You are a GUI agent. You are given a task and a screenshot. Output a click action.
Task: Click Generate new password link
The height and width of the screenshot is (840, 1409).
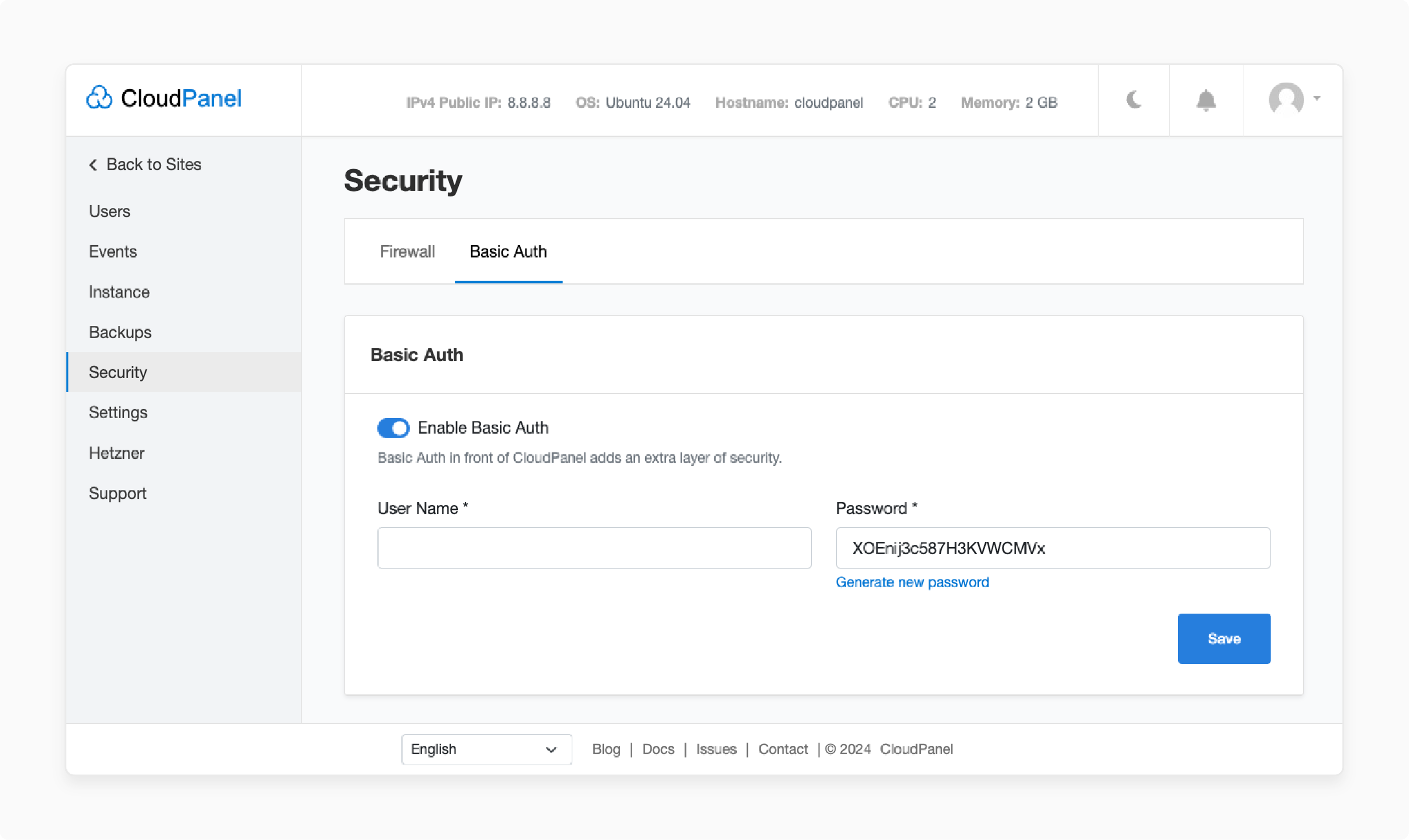pos(912,583)
